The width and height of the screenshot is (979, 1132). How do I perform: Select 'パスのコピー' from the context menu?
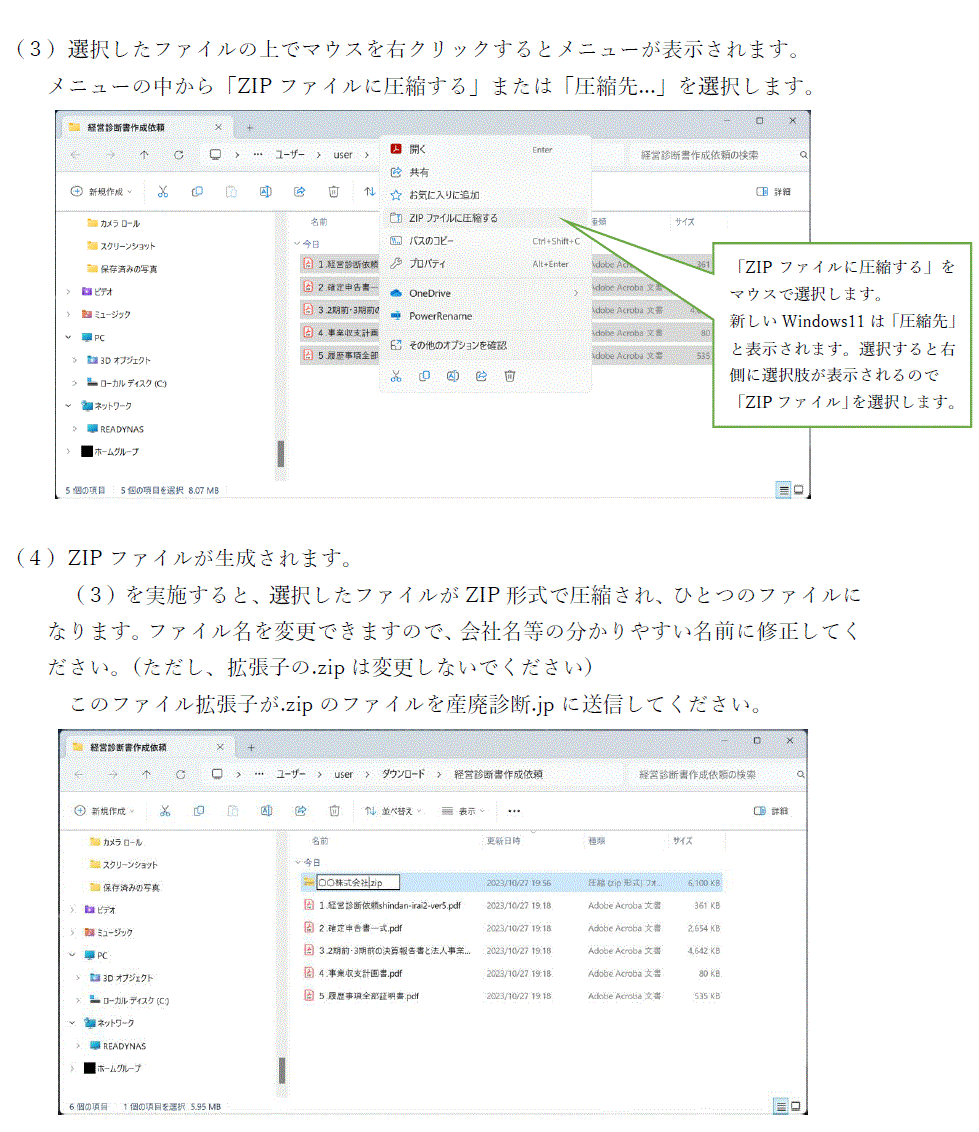coord(431,241)
